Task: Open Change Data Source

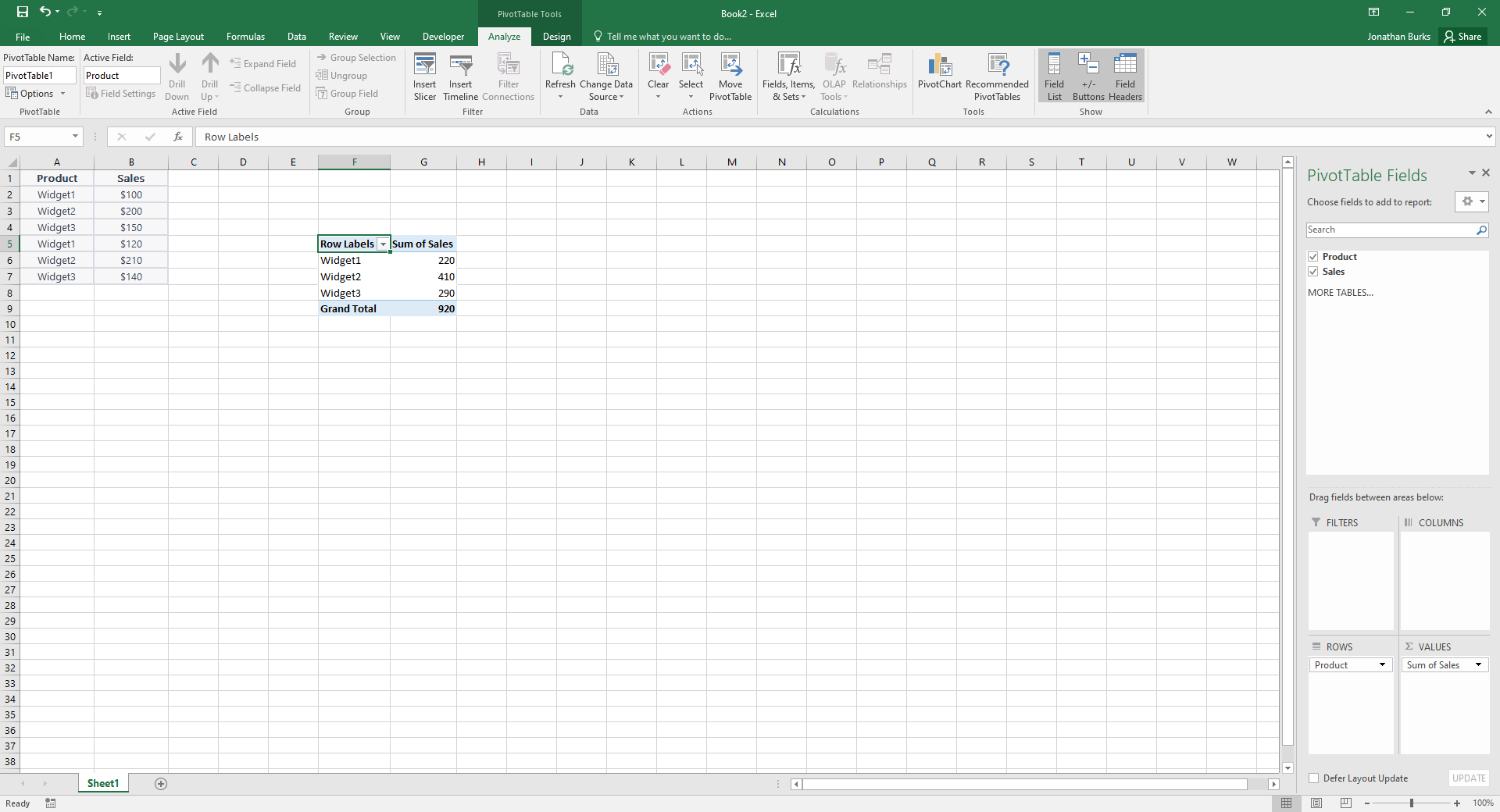Action: [x=606, y=76]
